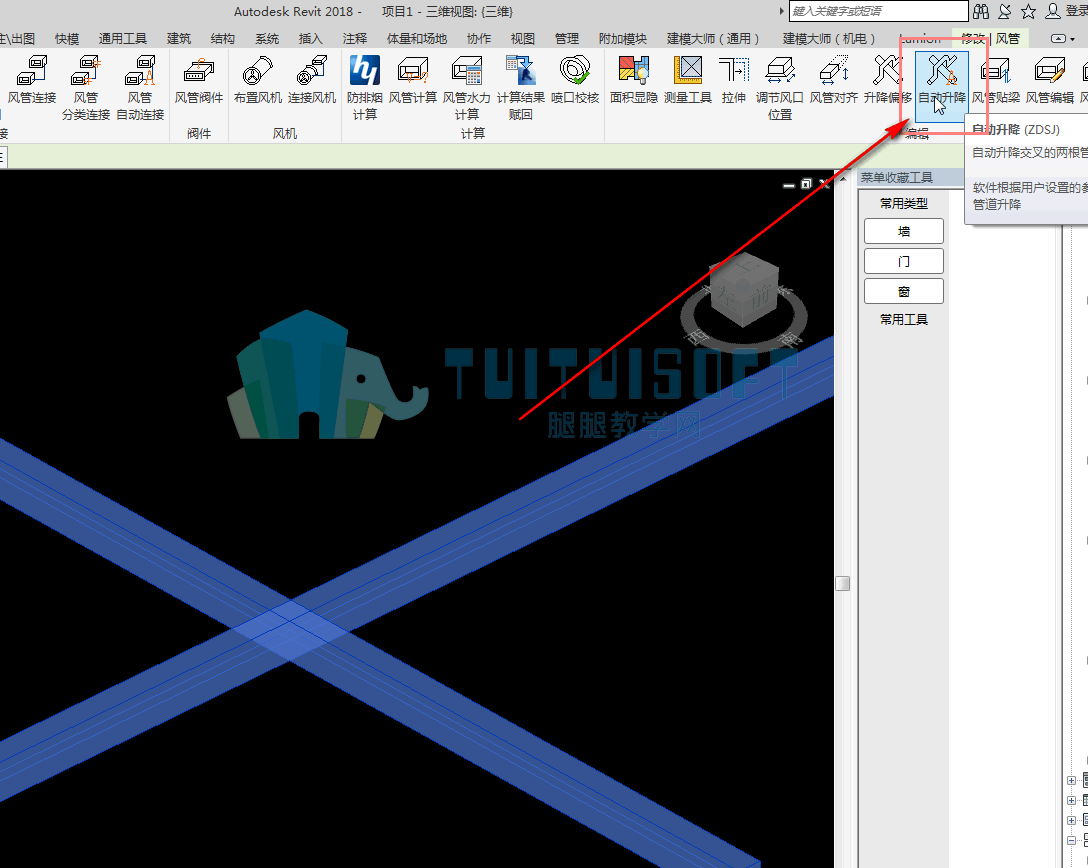Image resolution: width=1088 pixels, height=868 pixels.
Task: Open the 风管阀件 valve tool
Action: pos(198,80)
